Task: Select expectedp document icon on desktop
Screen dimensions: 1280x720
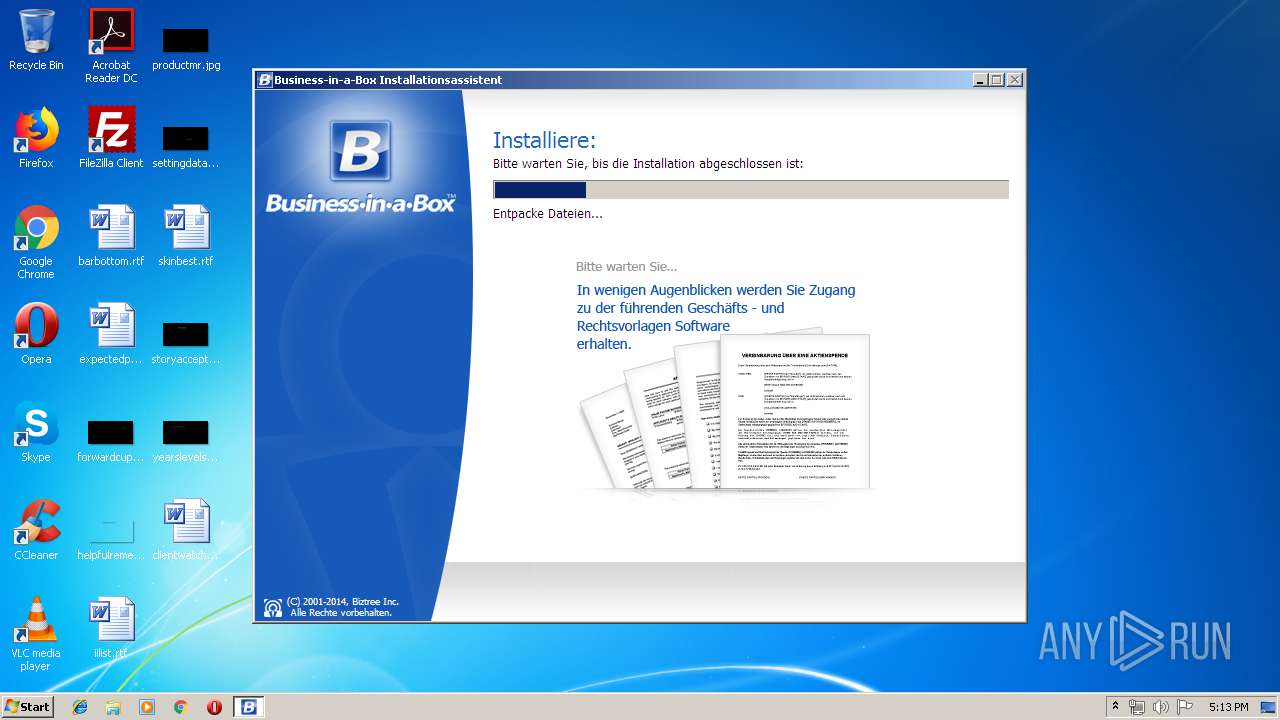Action: point(111,334)
